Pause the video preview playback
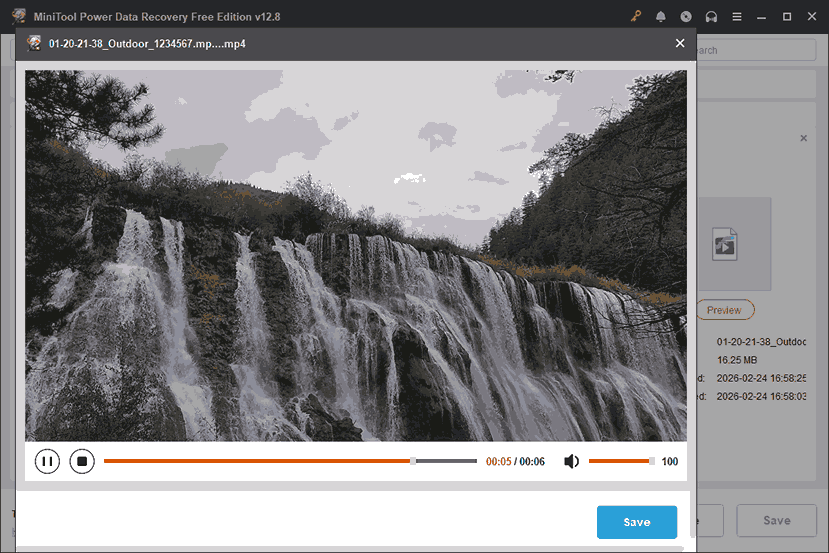829x553 pixels. click(x=47, y=462)
